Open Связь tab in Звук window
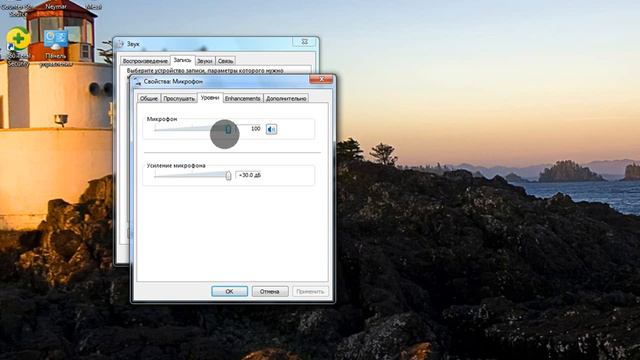The height and width of the screenshot is (360, 640). pyautogui.click(x=225, y=61)
